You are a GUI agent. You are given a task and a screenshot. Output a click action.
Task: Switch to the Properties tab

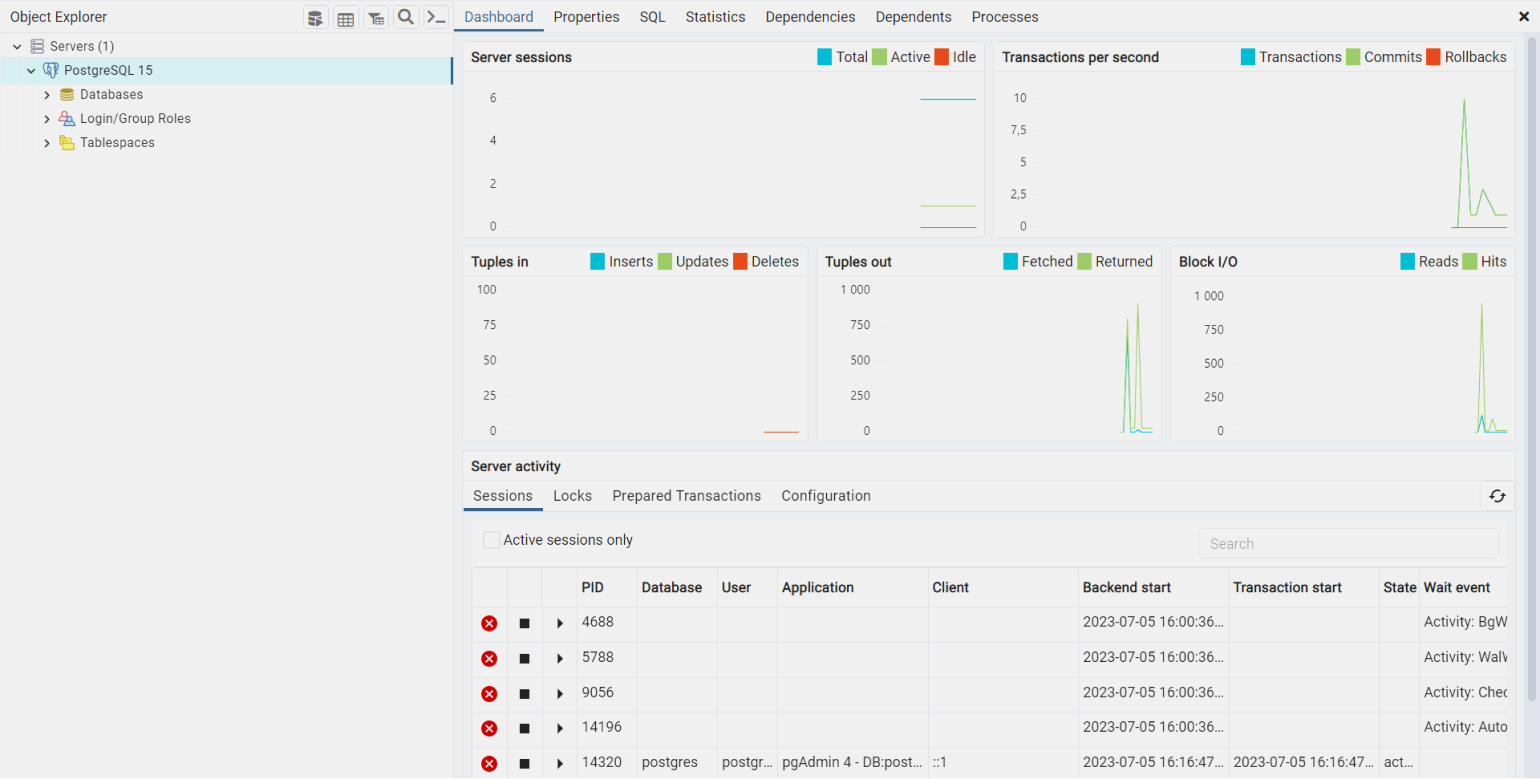[586, 17]
